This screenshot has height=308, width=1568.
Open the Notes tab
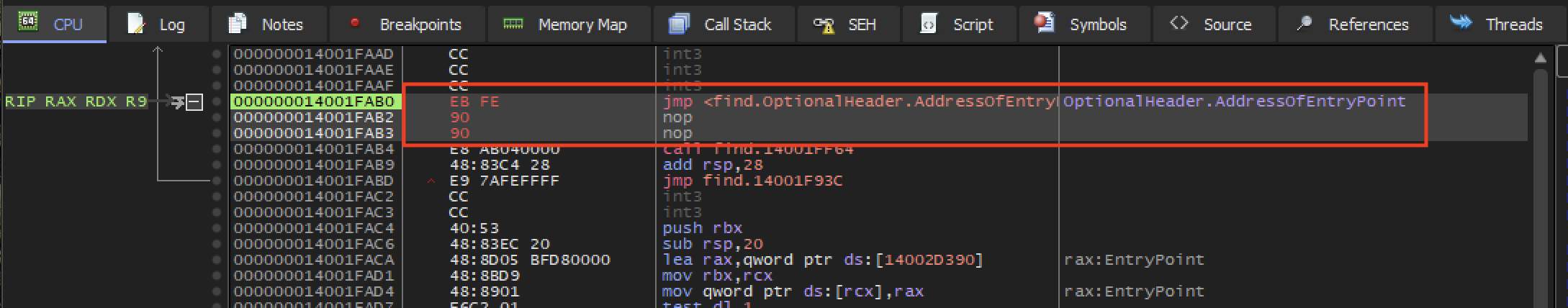269,24
